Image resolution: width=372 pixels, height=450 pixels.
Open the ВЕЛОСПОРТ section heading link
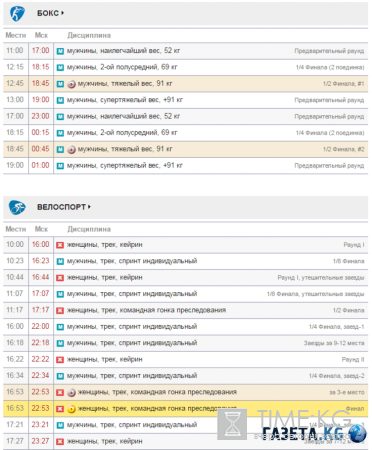[x=61, y=207]
